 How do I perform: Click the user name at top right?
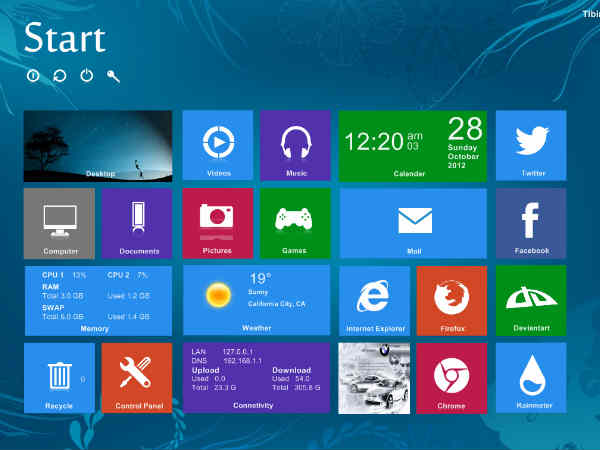tap(591, 14)
